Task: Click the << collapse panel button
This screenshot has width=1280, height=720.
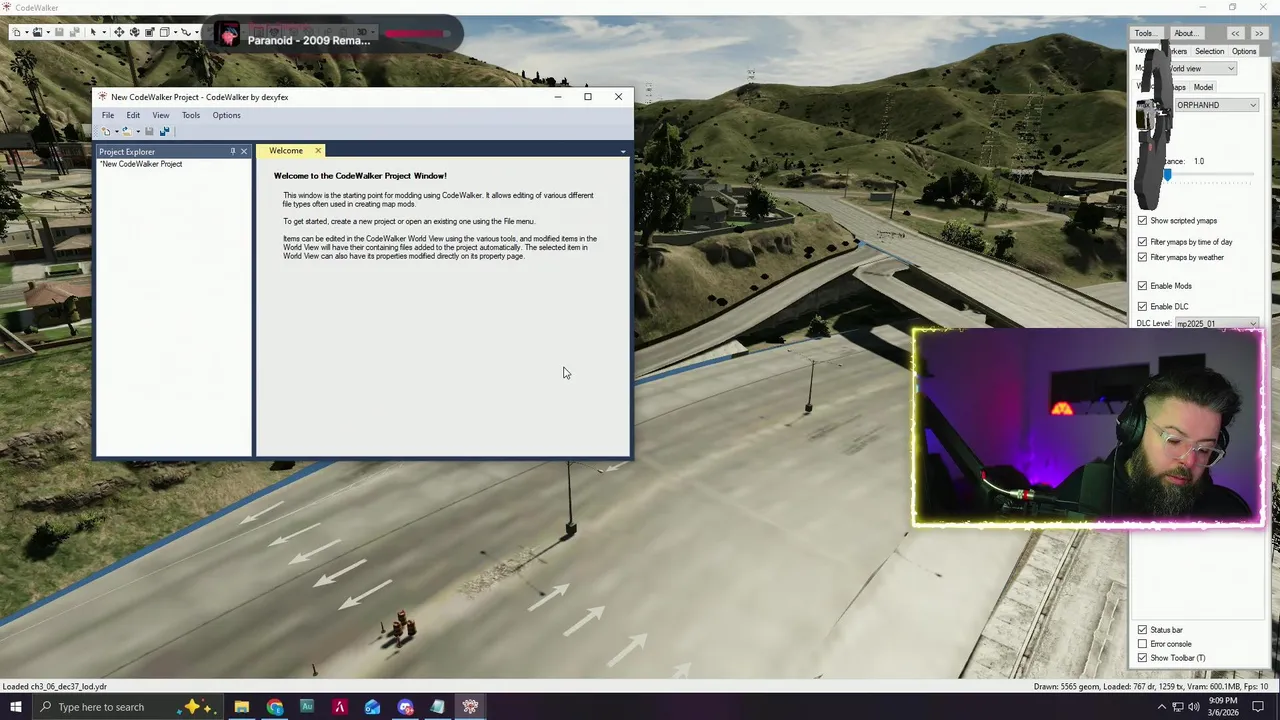Action: point(1235,33)
